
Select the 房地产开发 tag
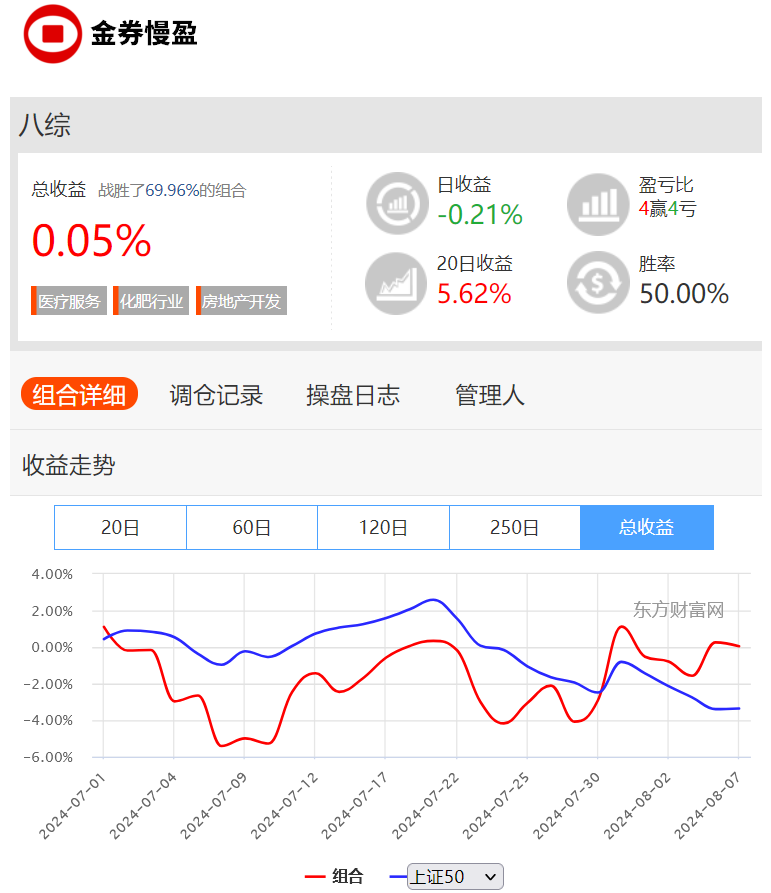point(241,301)
